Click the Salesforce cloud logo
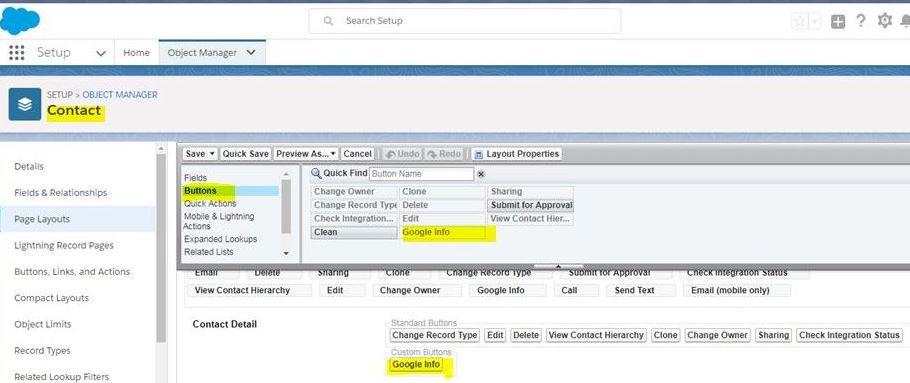Image resolution: width=910 pixels, height=383 pixels. point(20,20)
